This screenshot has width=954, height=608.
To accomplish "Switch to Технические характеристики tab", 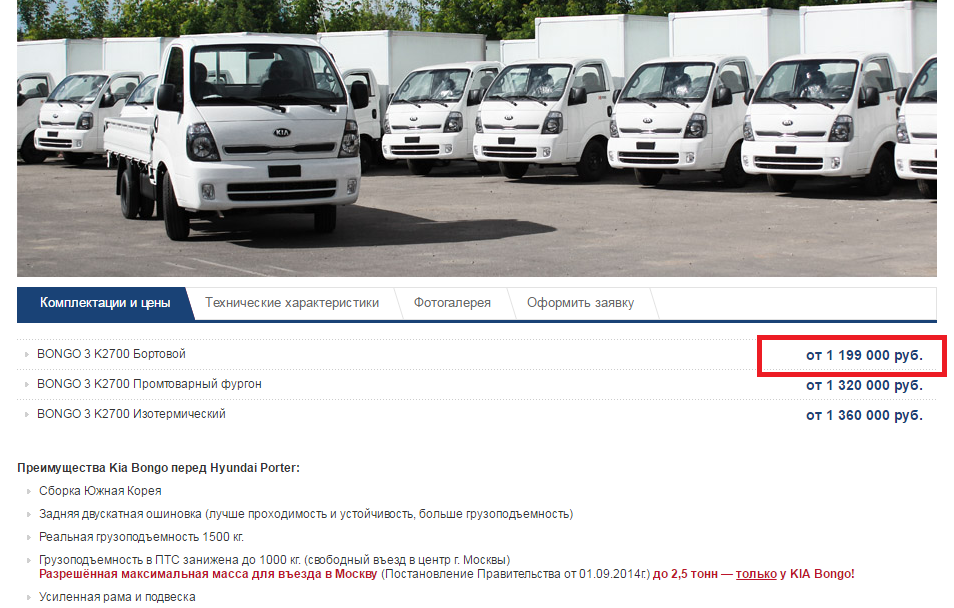I will (x=292, y=303).
